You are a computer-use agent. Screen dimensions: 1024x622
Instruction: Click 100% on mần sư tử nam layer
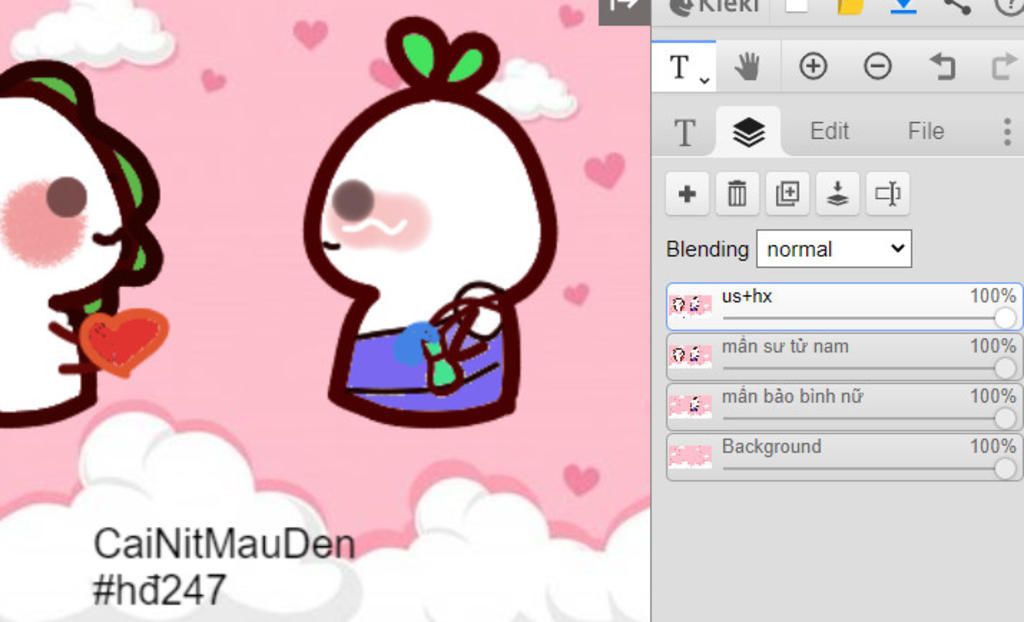993,346
